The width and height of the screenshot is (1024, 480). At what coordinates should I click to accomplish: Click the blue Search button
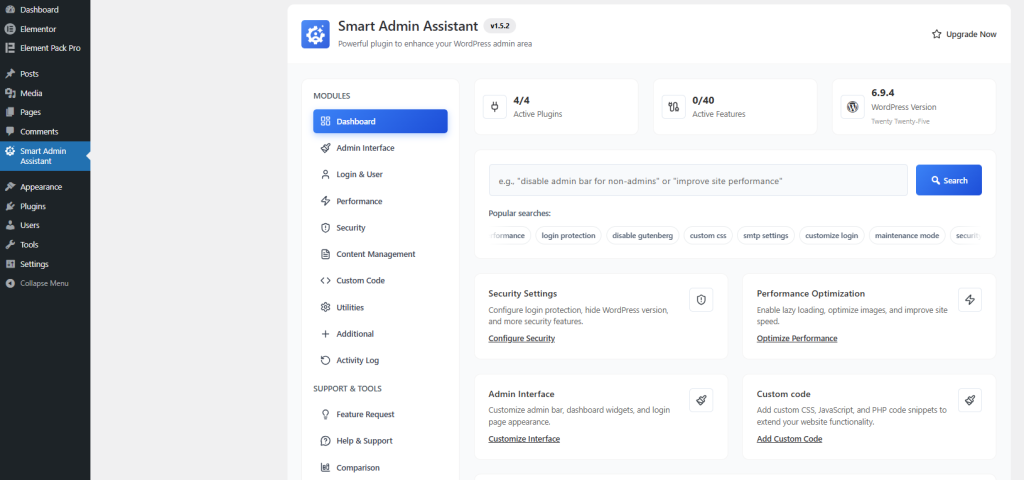948,180
